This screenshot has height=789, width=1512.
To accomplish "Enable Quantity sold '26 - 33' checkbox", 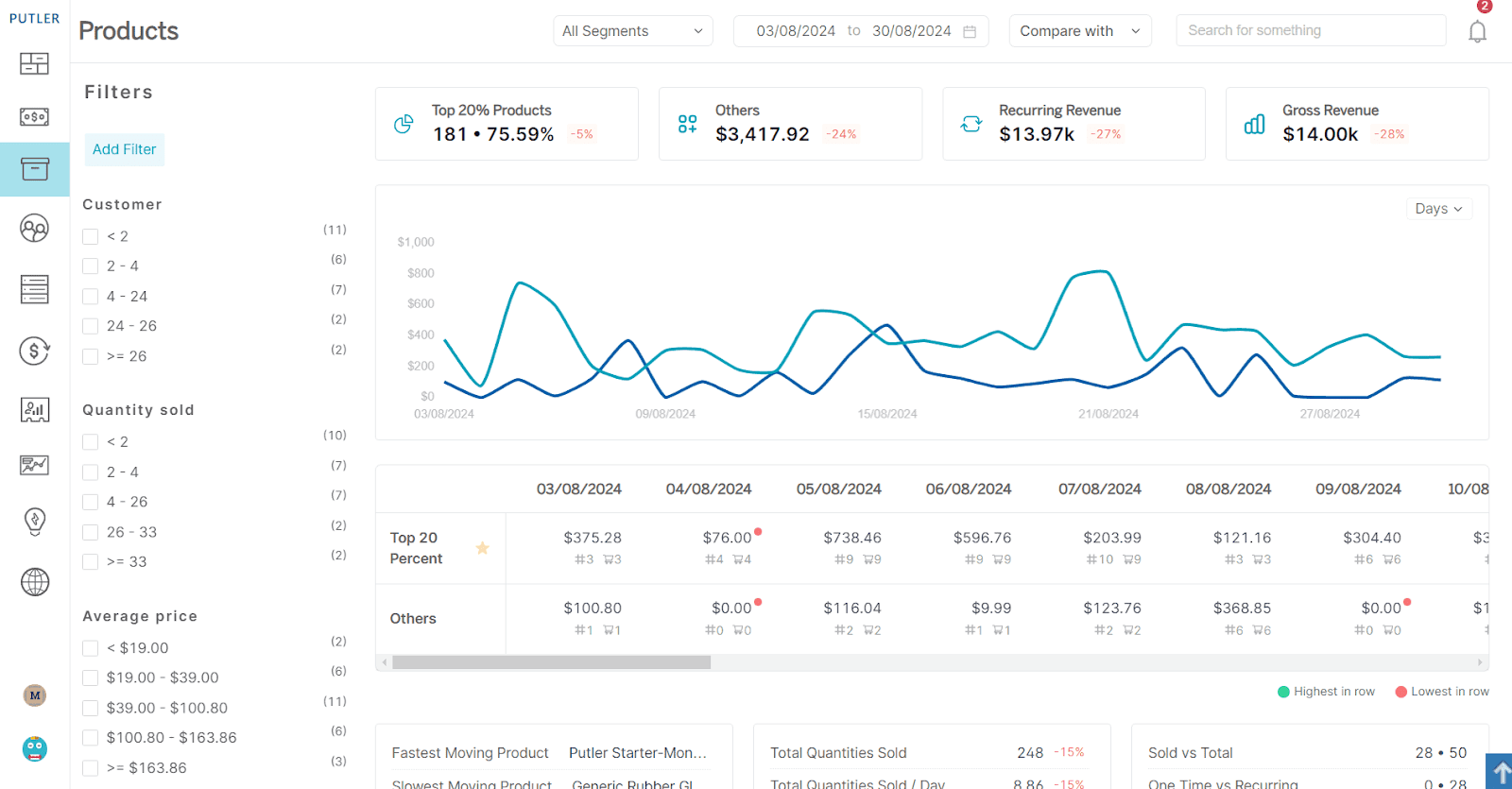I will 91,533.
